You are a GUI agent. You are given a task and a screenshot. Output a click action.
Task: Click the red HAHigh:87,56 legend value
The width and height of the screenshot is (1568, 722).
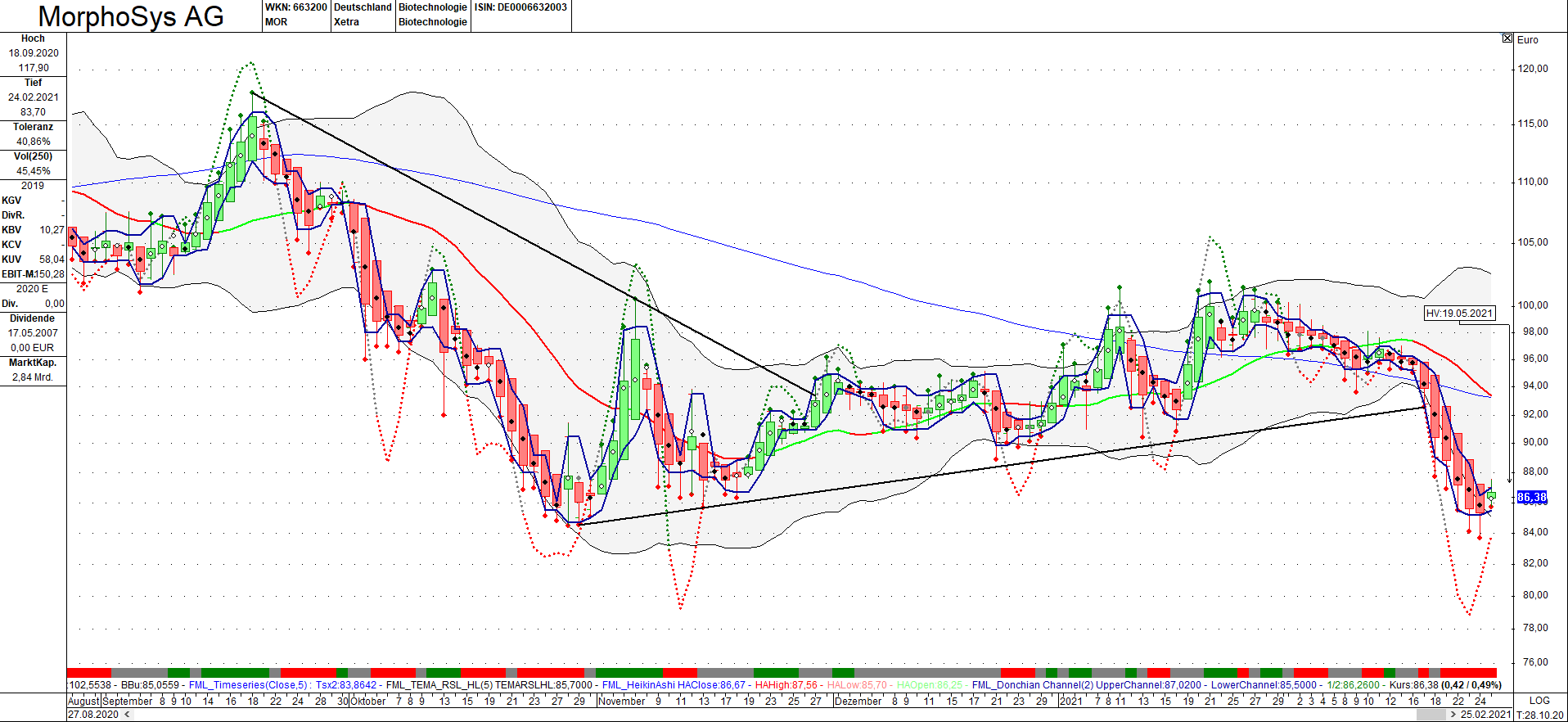(x=786, y=685)
